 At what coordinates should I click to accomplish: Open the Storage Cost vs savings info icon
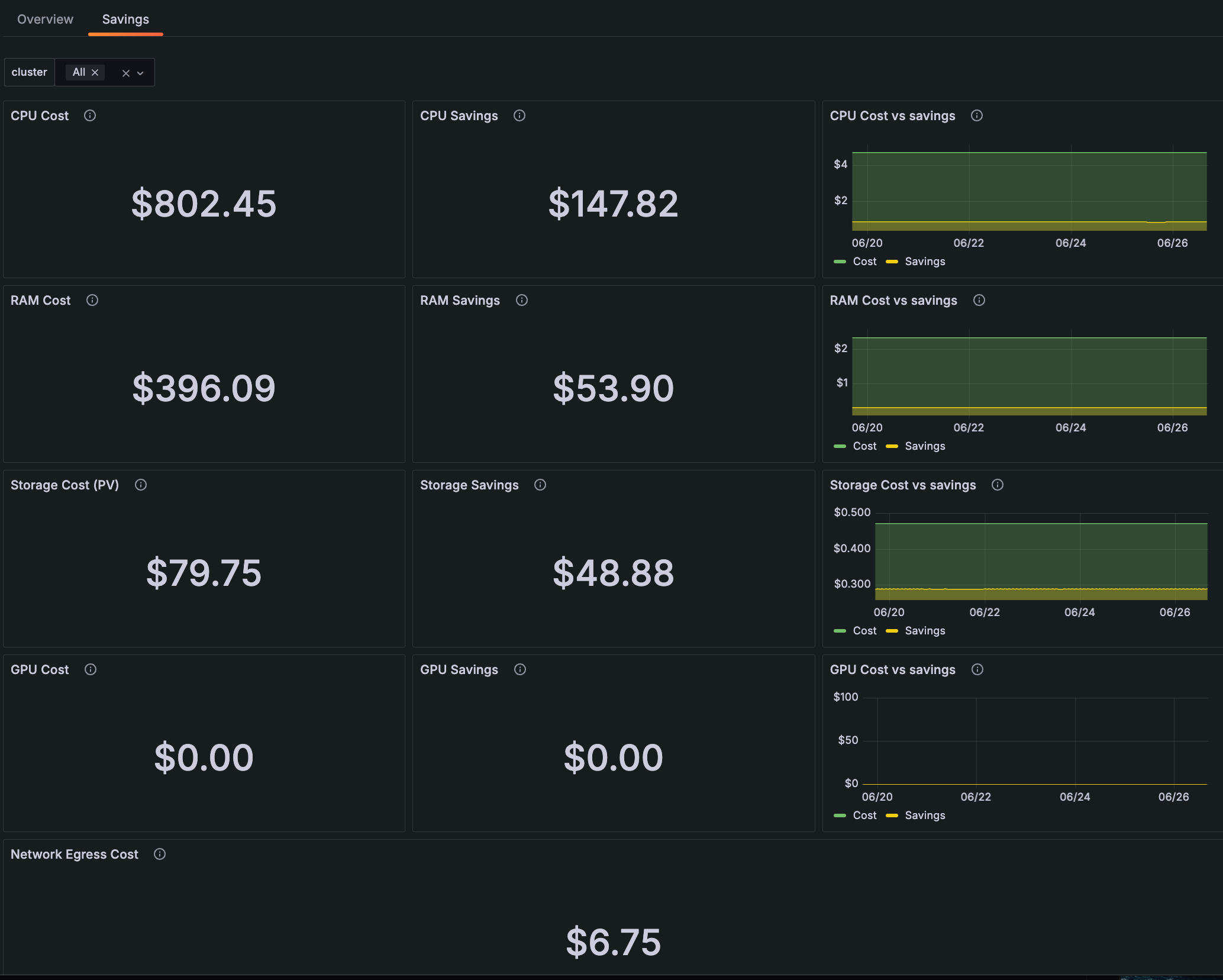[x=997, y=485]
